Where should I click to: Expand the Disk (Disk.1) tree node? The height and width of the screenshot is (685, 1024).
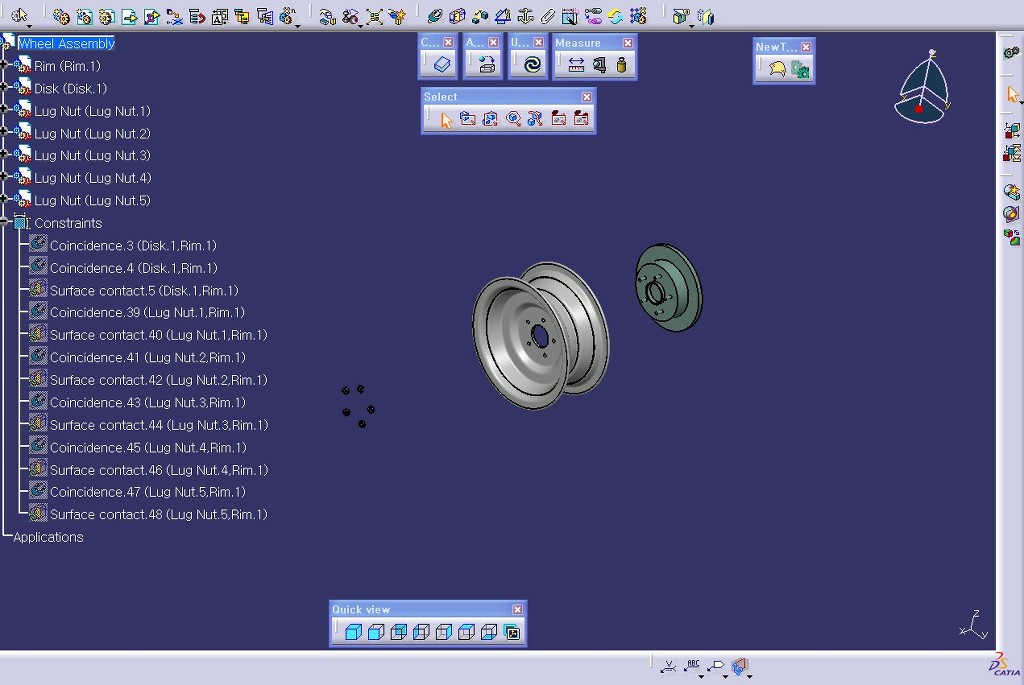click(x=5, y=88)
